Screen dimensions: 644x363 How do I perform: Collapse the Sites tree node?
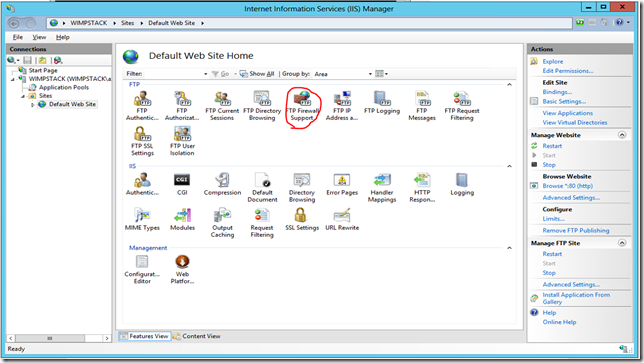[23, 96]
